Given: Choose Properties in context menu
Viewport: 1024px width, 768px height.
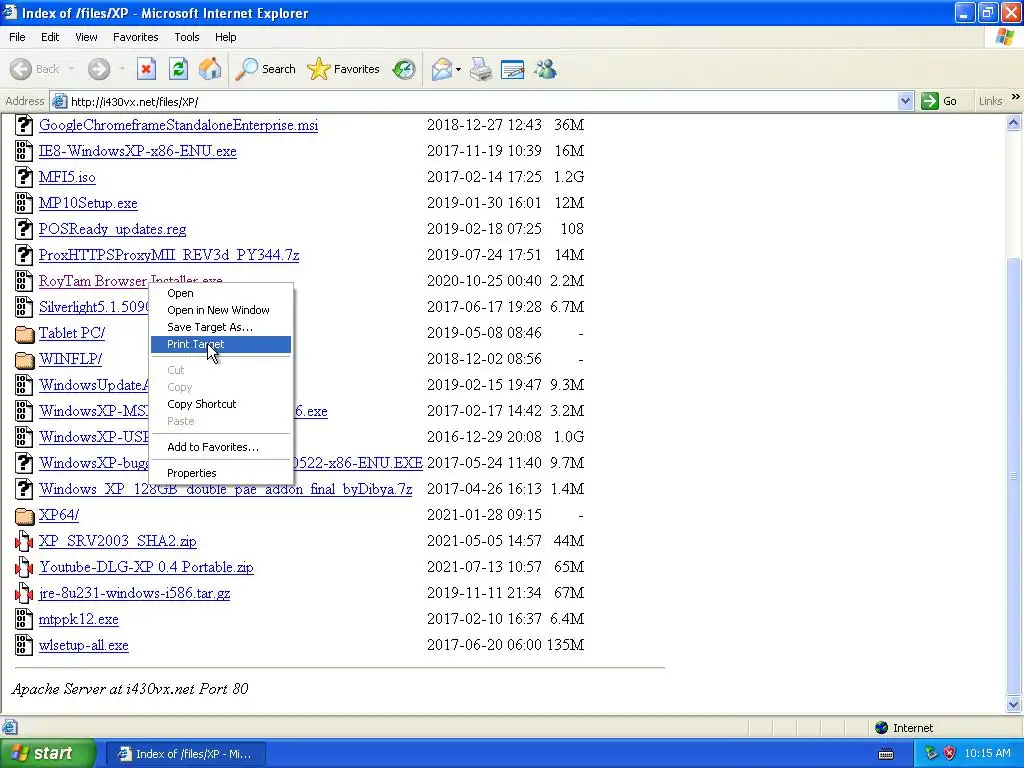Looking at the screenshot, I should [x=221, y=473].
